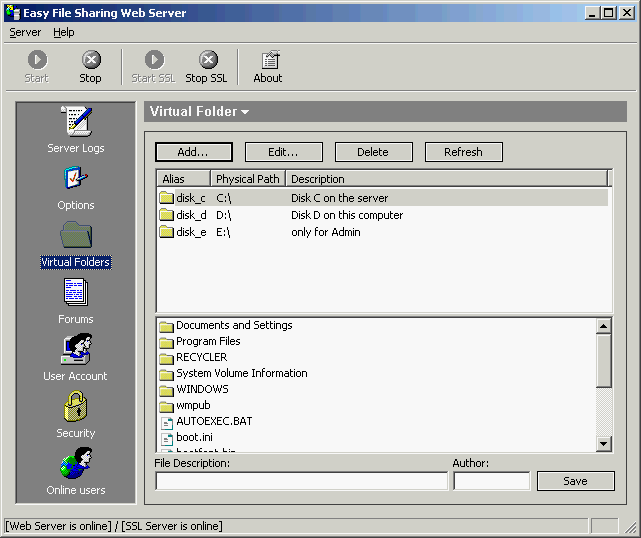This screenshot has height=538, width=641.
Task: Click the File Description input field
Action: [x=302, y=481]
